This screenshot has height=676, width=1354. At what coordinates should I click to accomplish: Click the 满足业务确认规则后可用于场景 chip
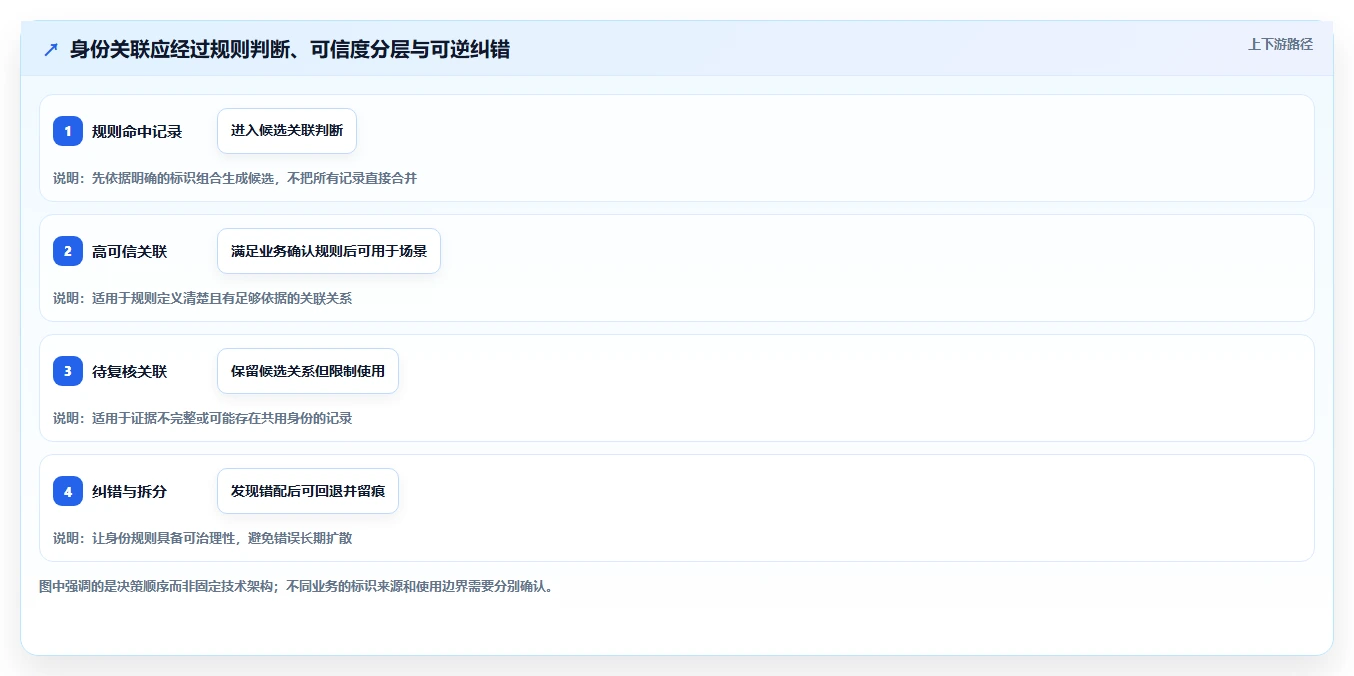(x=329, y=251)
